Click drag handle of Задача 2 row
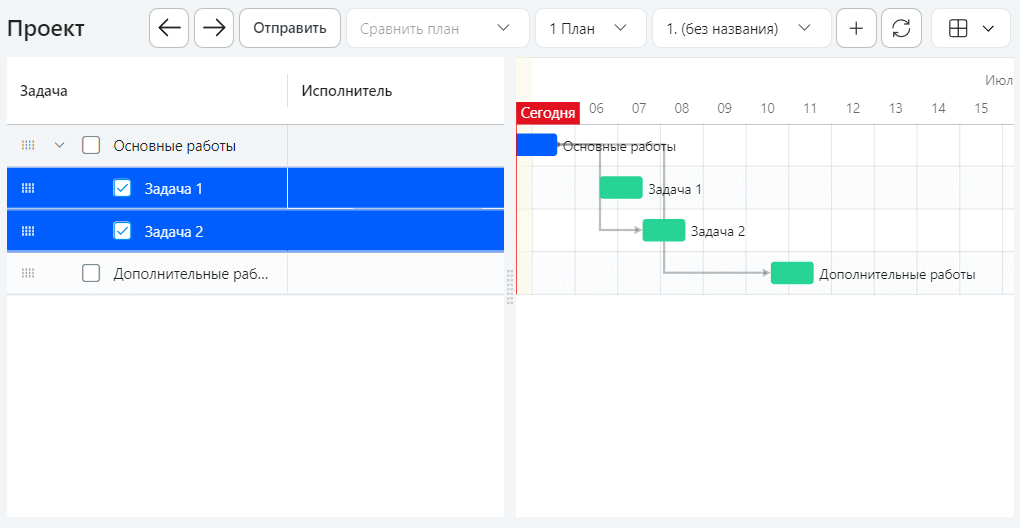Image resolution: width=1020 pixels, height=528 pixels. [28, 231]
